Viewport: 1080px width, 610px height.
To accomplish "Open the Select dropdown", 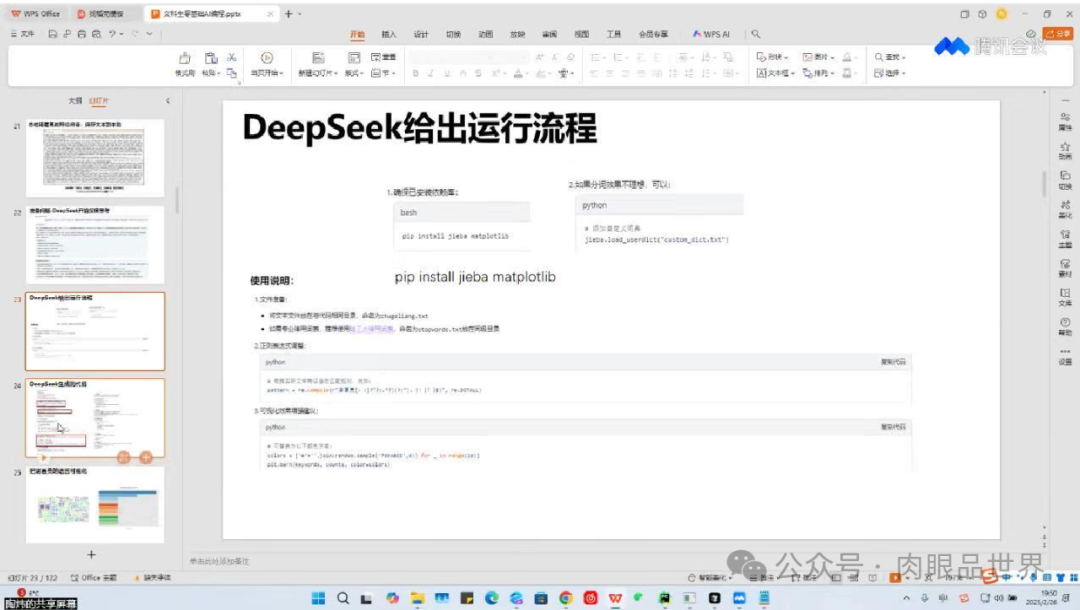I will click(890, 73).
